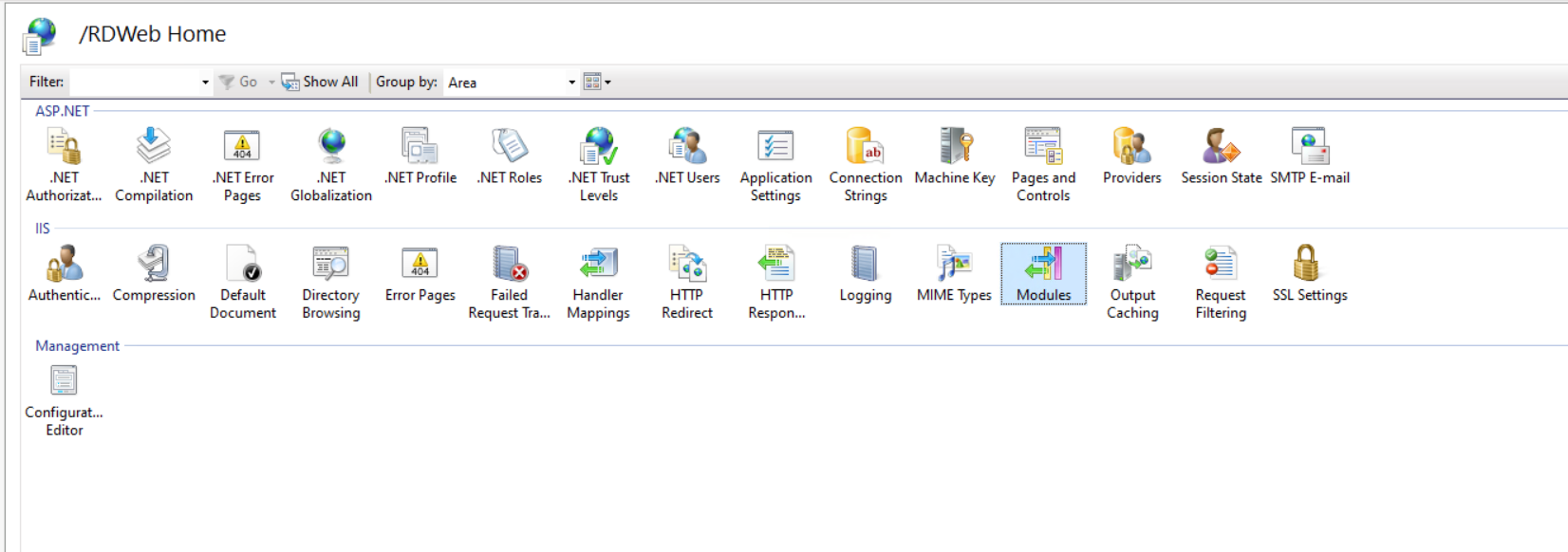Open MIME Types feature
This screenshot has width=1568, height=552.
955,274
